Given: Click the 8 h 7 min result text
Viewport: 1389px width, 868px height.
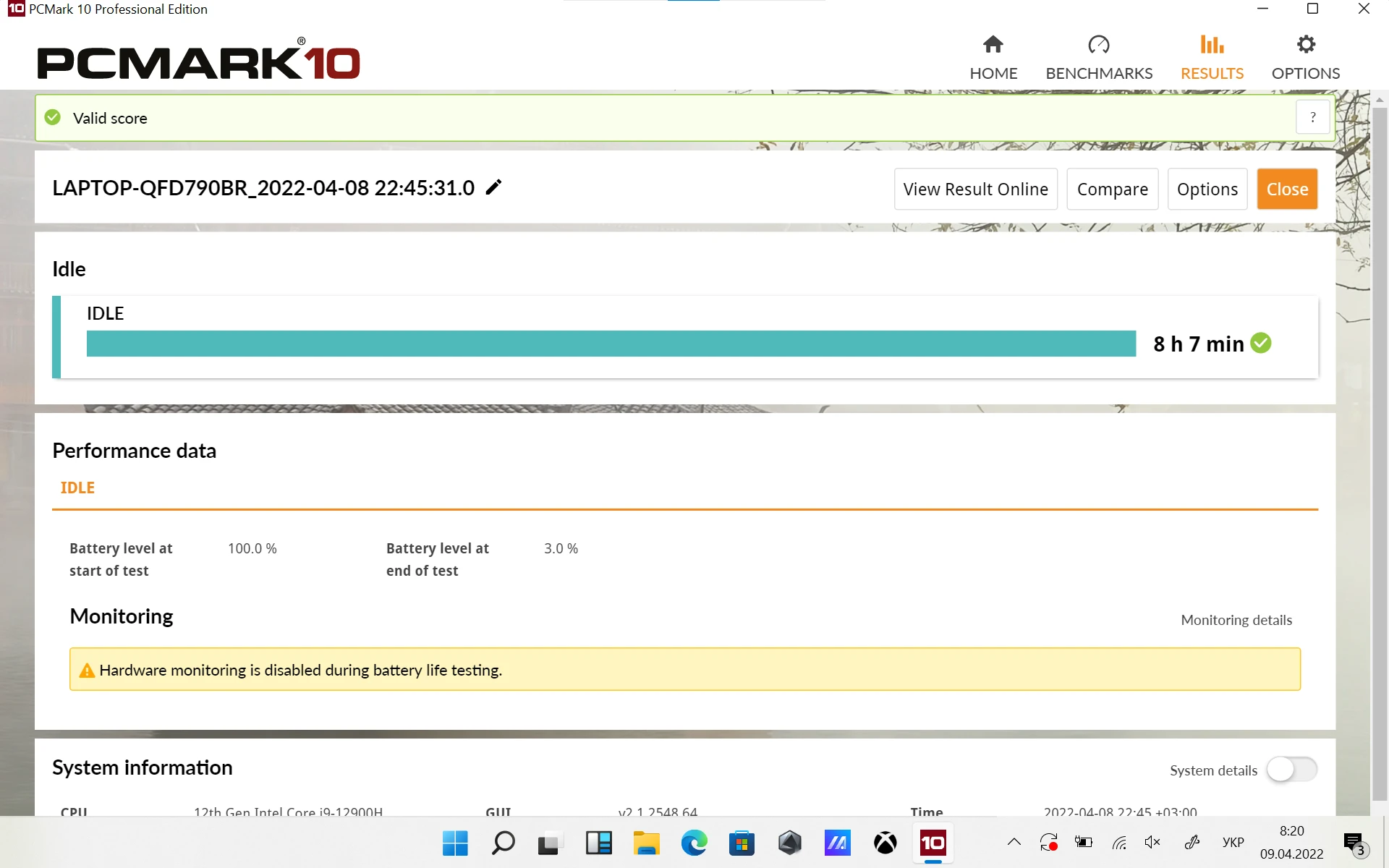Looking at the screenshot, I should click(1199, 344).
